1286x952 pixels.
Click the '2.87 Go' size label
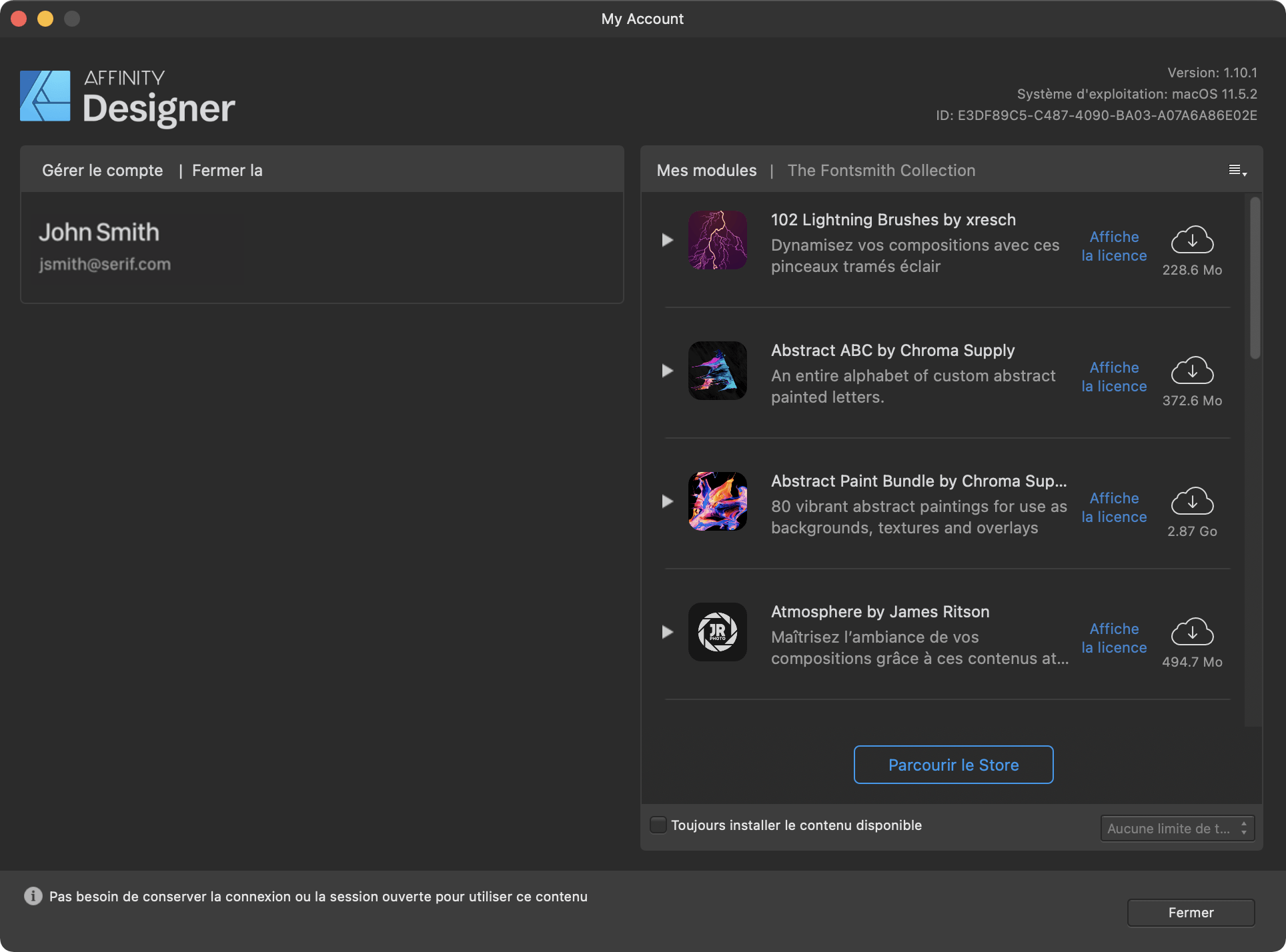click(1192, 531)
